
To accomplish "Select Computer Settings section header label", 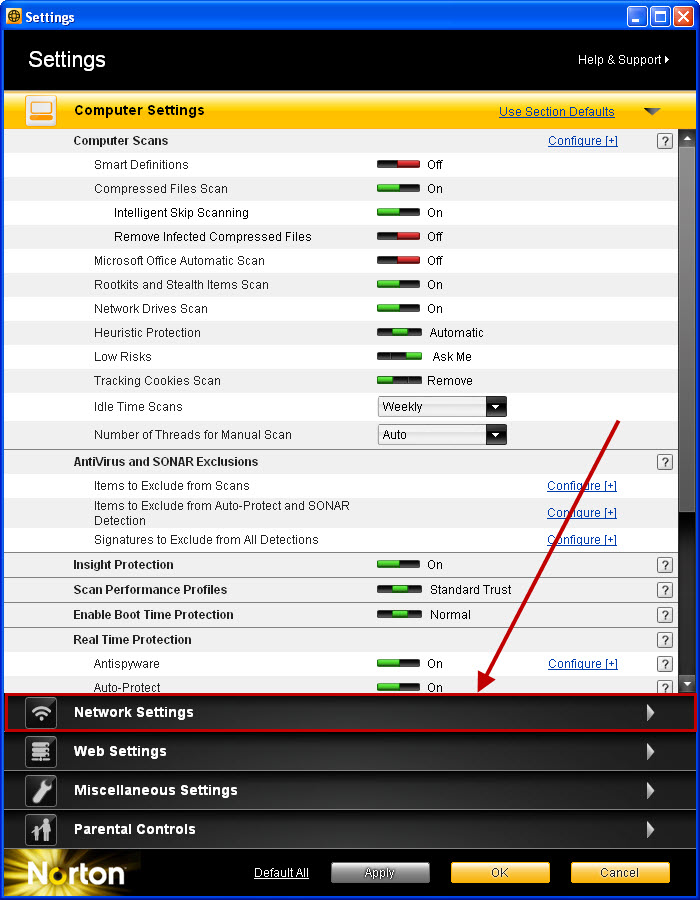I will pyautogui.click(x=139, y=110).
